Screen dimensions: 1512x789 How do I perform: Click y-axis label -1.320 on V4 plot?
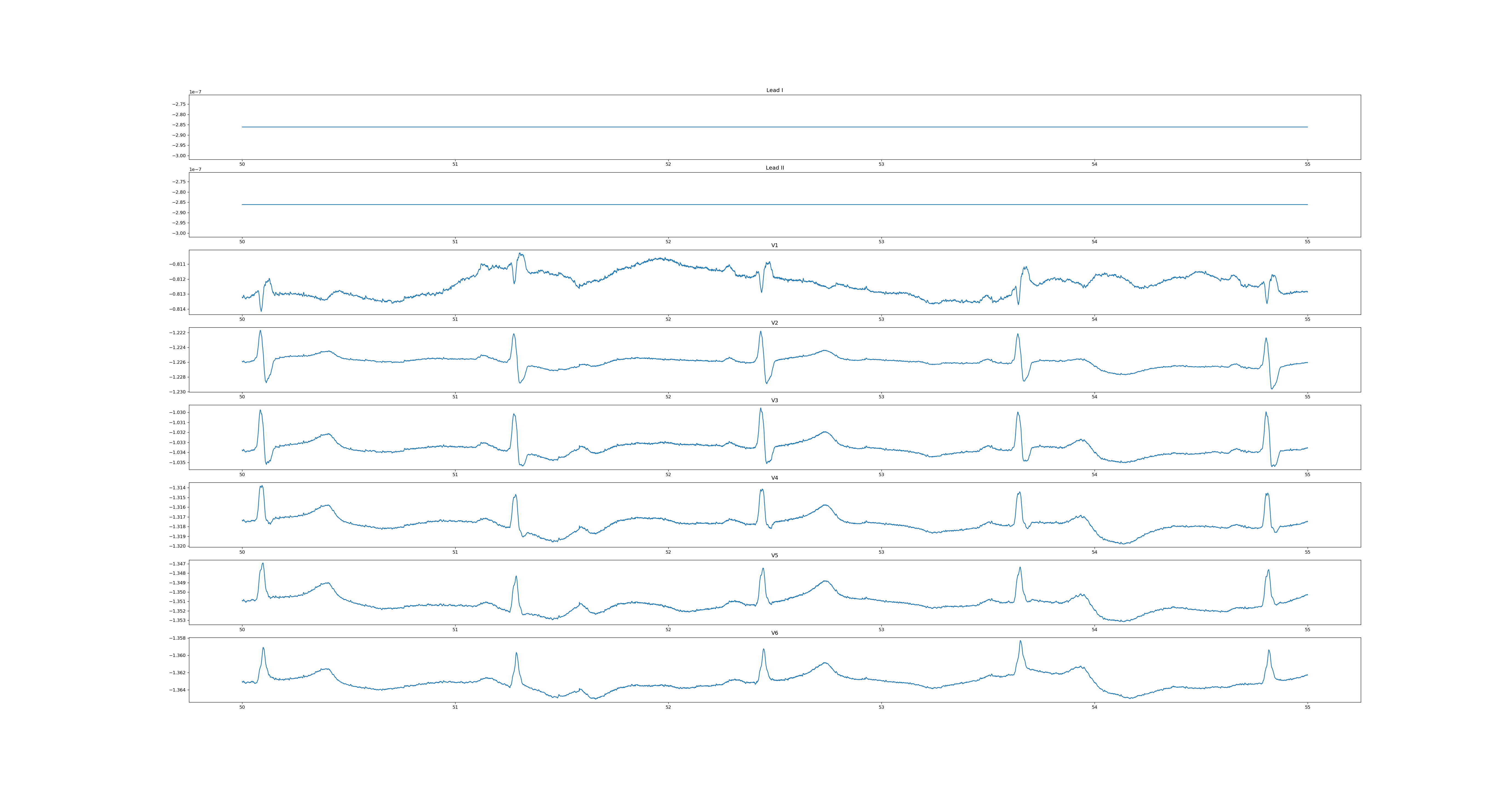pos(178,546)
